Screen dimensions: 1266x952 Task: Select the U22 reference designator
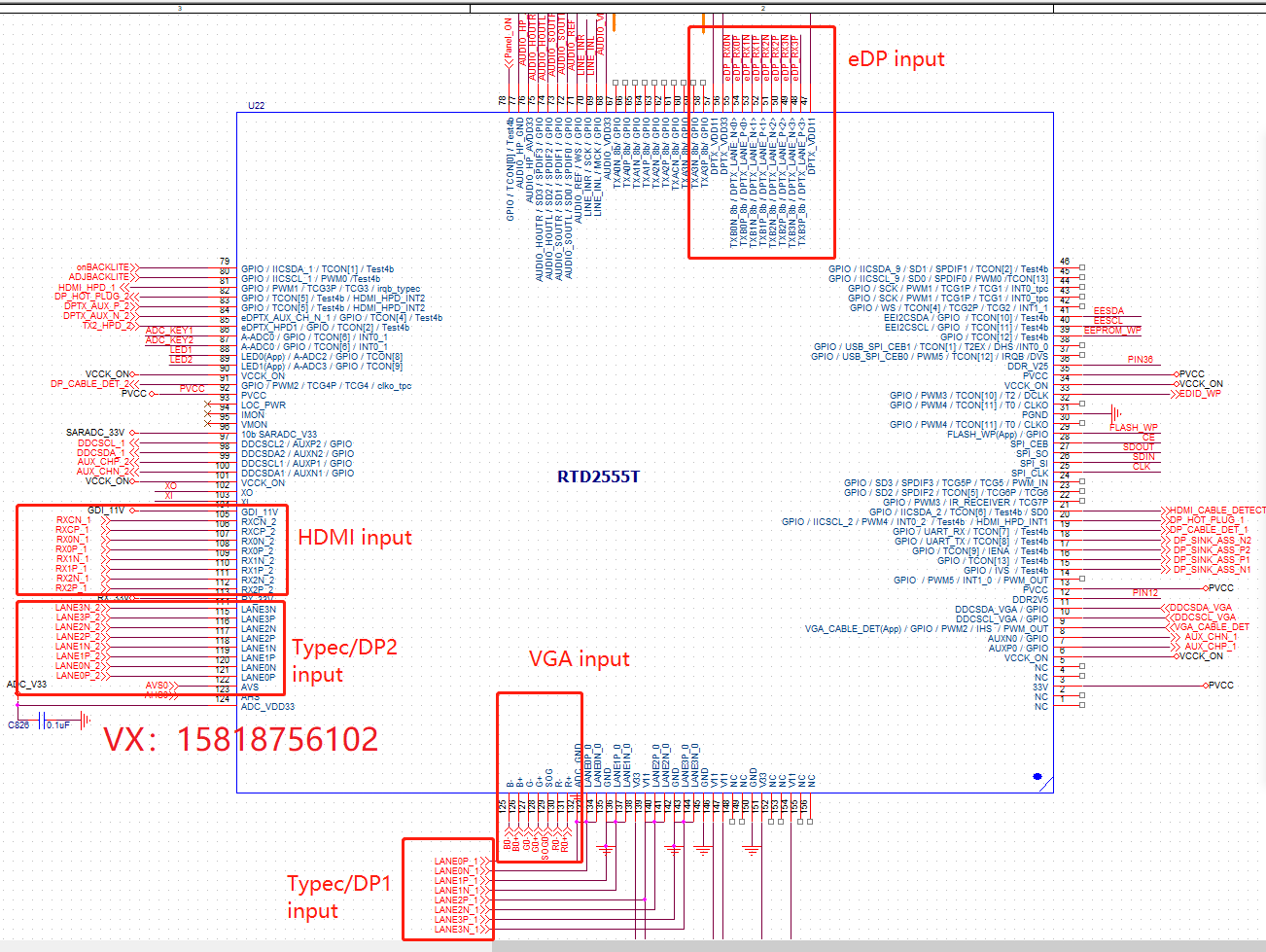pos(256,105)
